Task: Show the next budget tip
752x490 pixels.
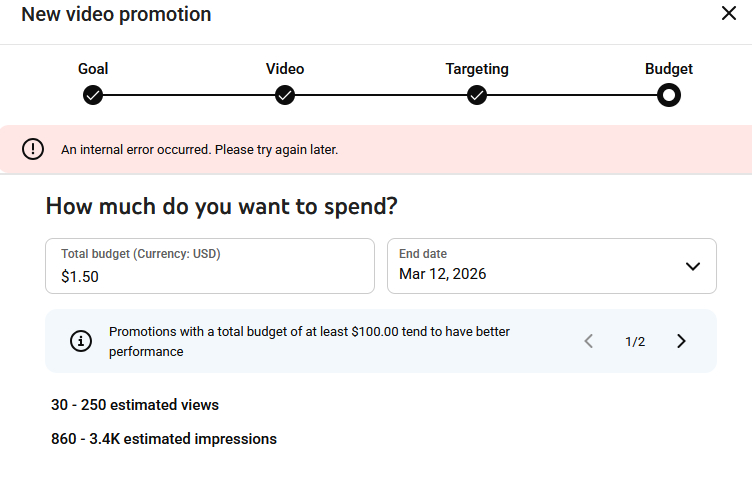Action: [681, 341]
